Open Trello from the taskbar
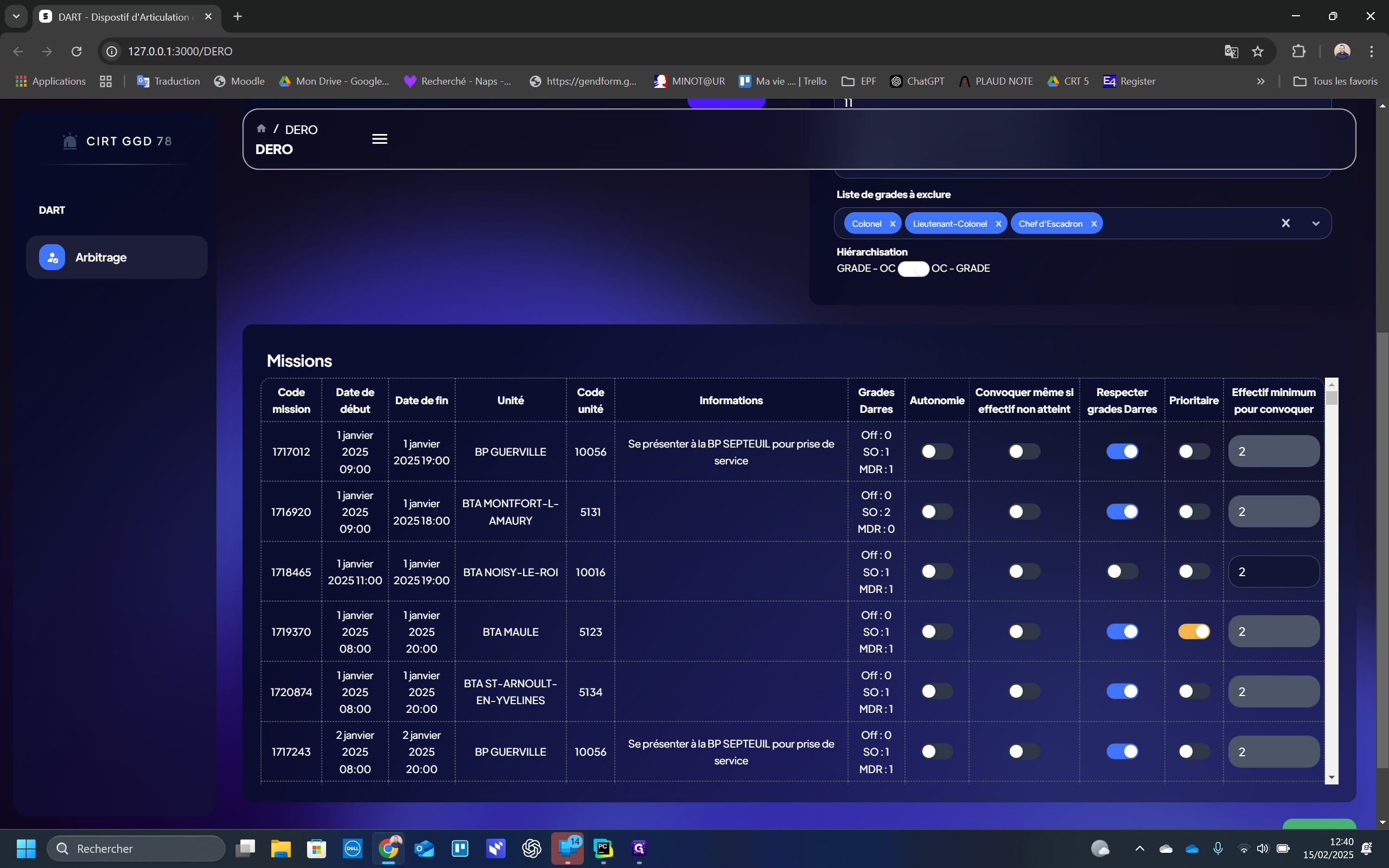Image resolution: width=1389 pixels, height=868 pixels. (x=460, y=848)
